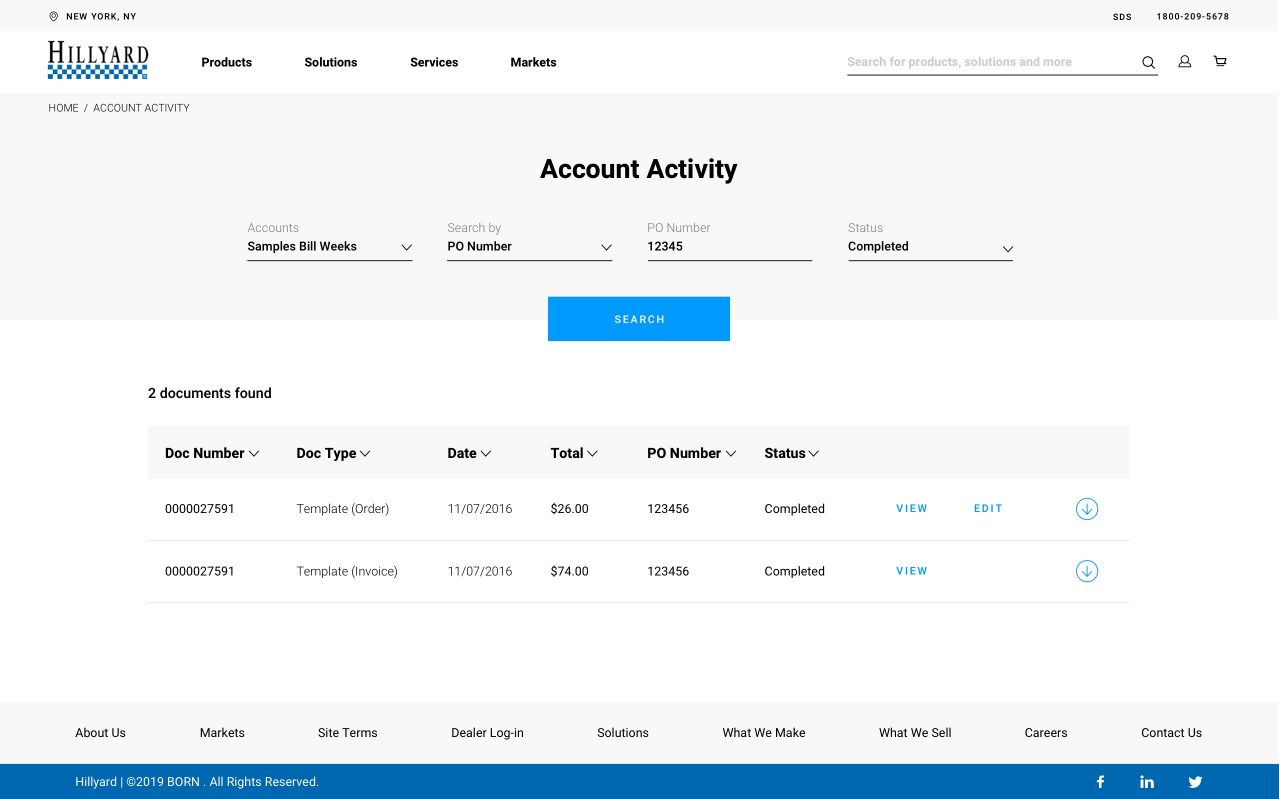This screenshot has height=799, width=1280.
Task: Expand the Accounts dropdown
Action: 330,247
